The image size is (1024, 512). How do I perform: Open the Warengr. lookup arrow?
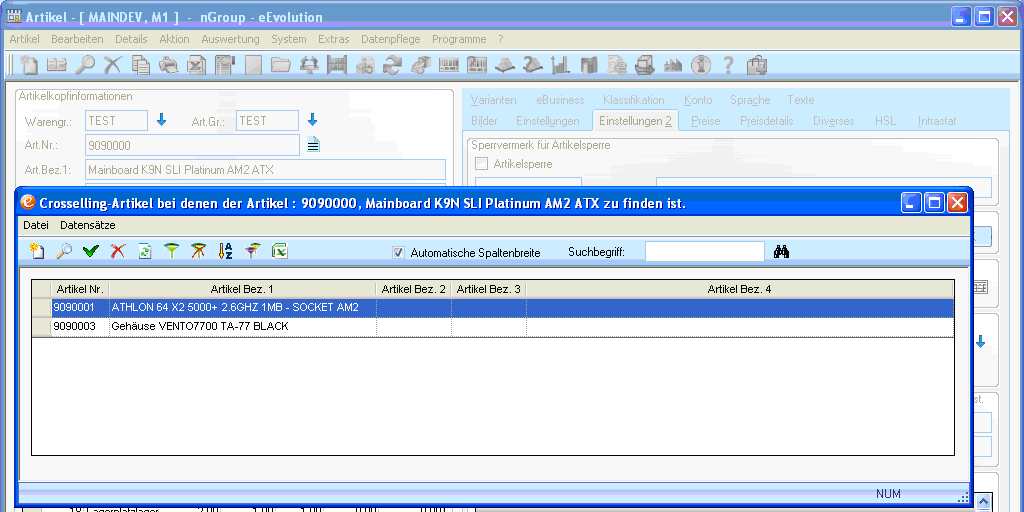pyautogui.click(x=161, y=121)
